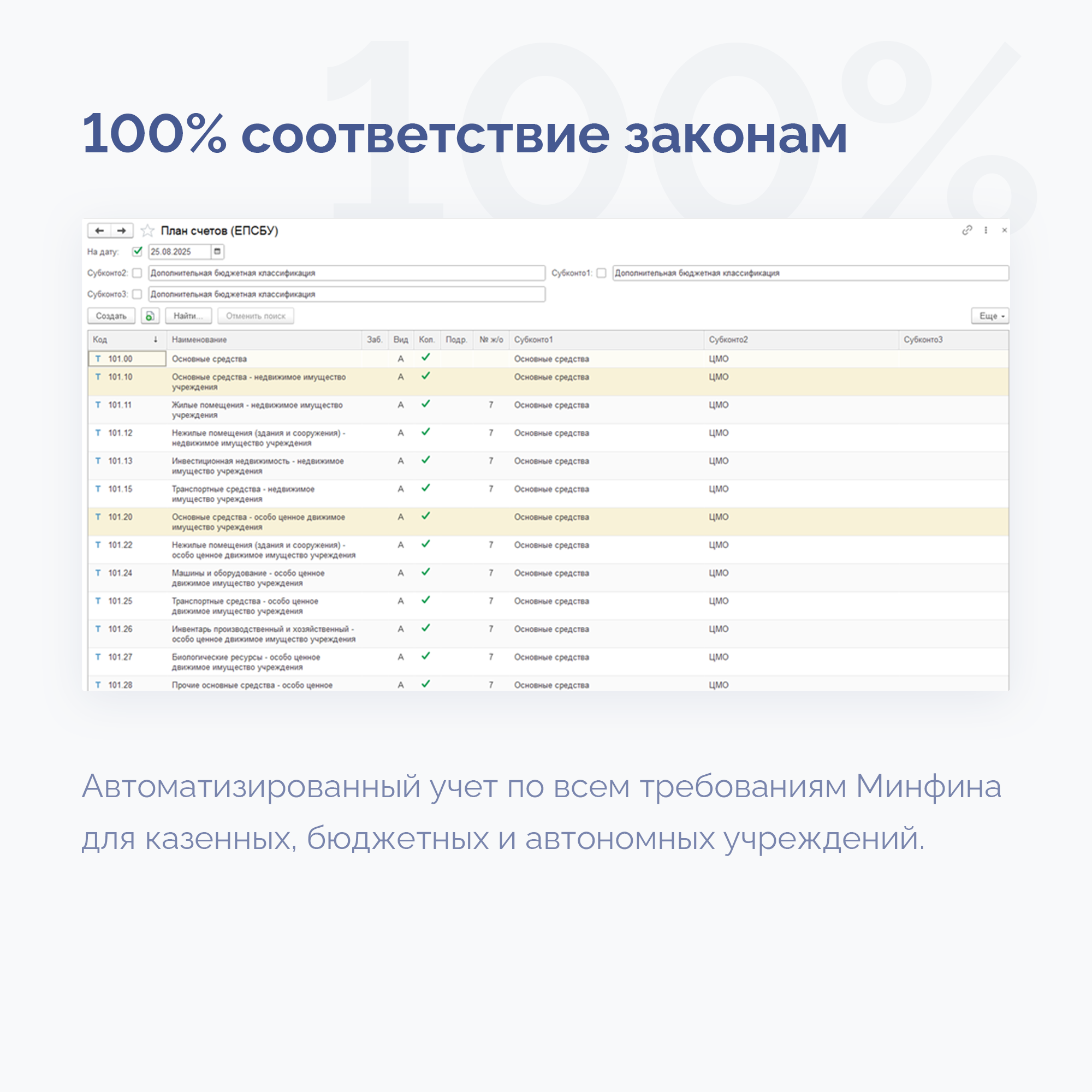Sort by the Код column header
Image resolution: width=1092 pixels, height=1092 pixels.
click(127, 340)
